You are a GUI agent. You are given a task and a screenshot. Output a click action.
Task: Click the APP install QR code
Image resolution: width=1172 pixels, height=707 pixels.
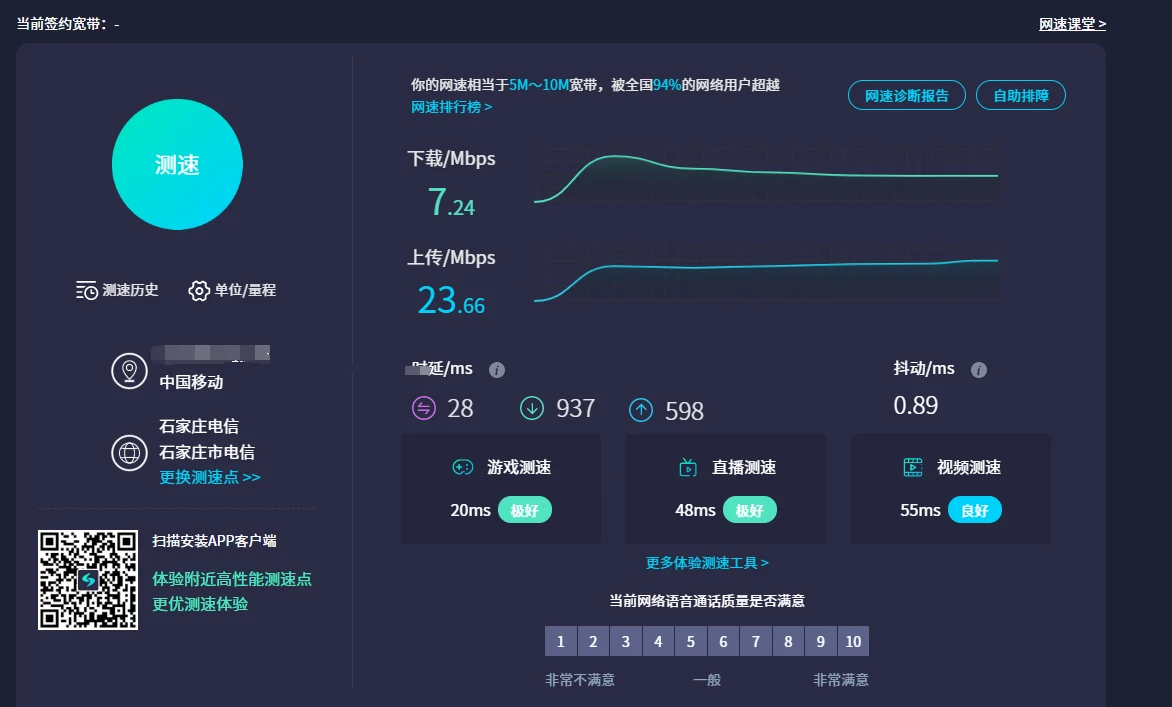click(x=88, y=580)
